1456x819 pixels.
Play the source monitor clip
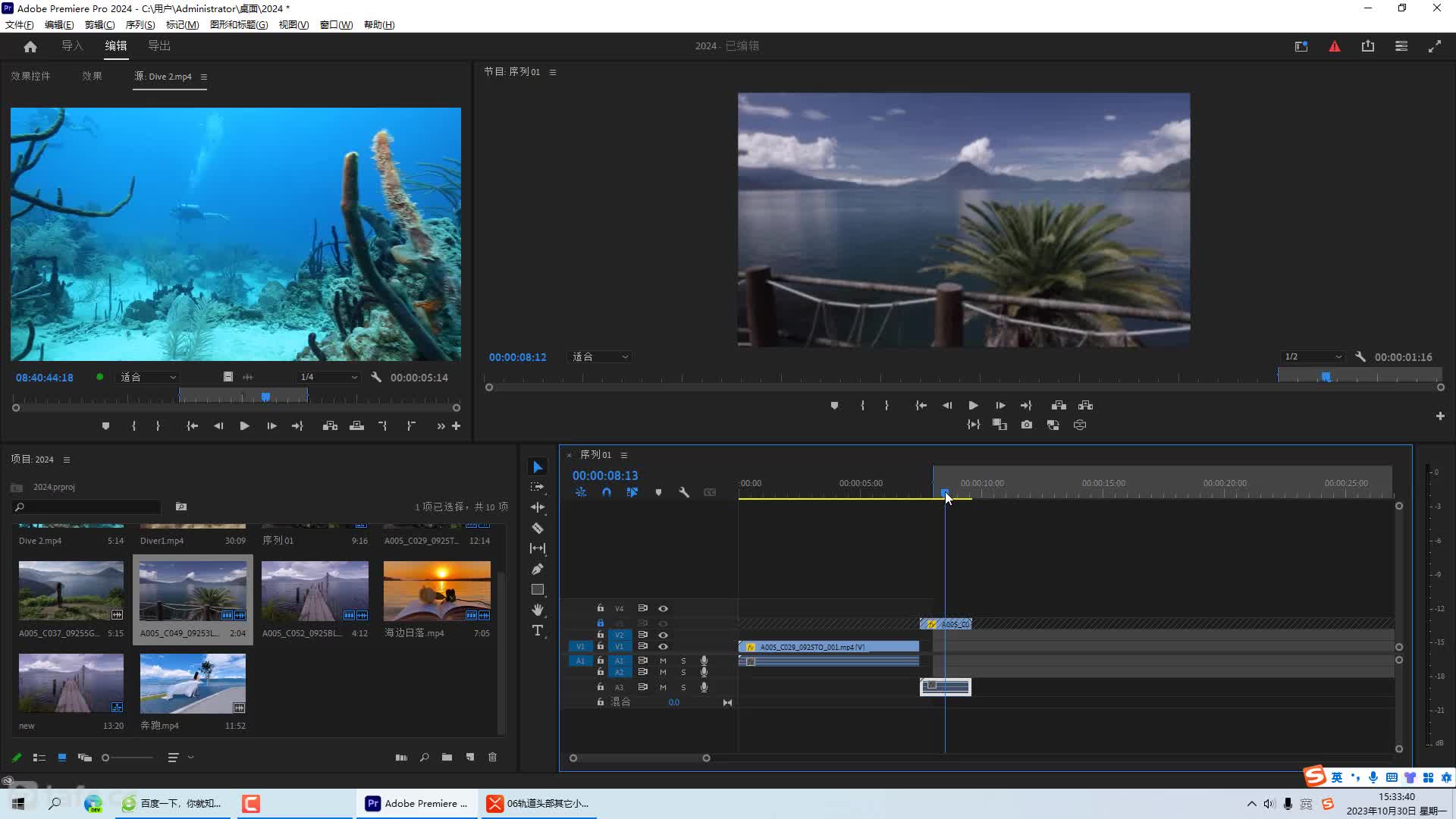(x=244, y=426)
